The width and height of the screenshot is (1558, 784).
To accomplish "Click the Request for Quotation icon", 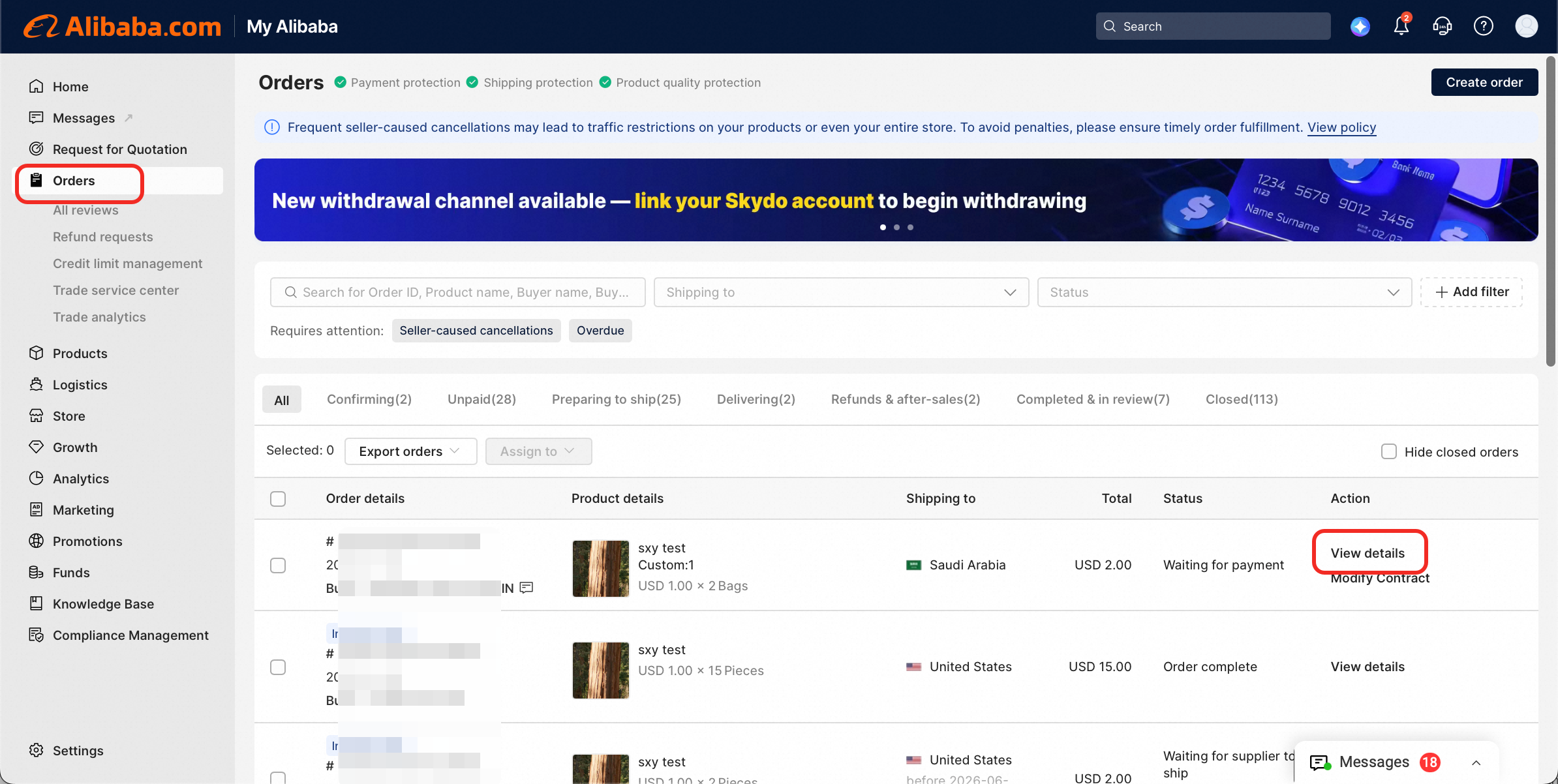I will pyautogui.click(x=37, y=149).
